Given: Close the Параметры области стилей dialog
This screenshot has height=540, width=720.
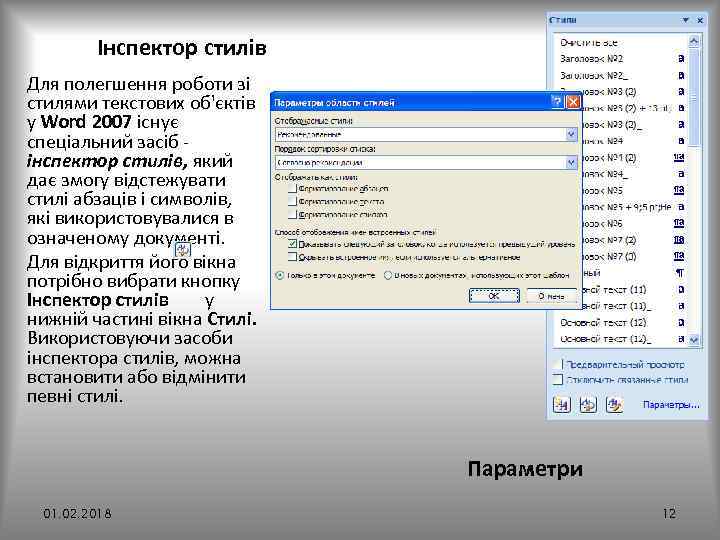Looking at the screenshot, I should point(573,102).
